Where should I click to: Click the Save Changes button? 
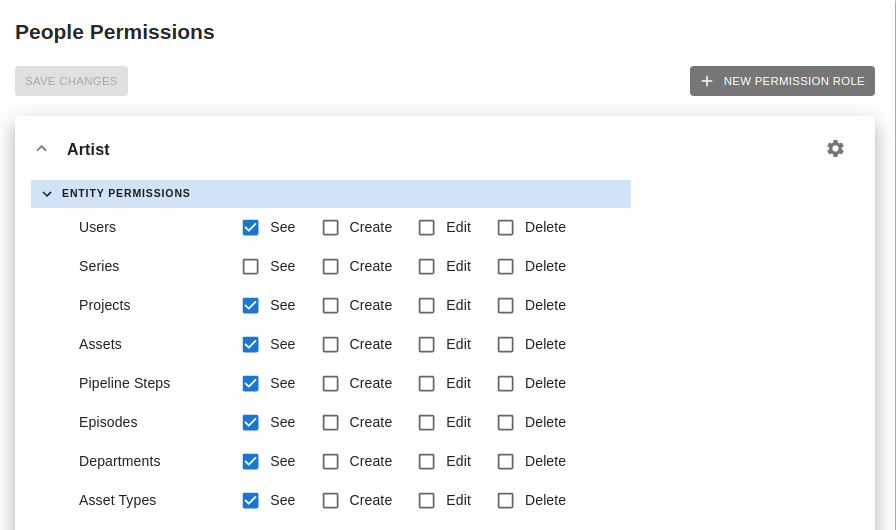pos(71,81)
